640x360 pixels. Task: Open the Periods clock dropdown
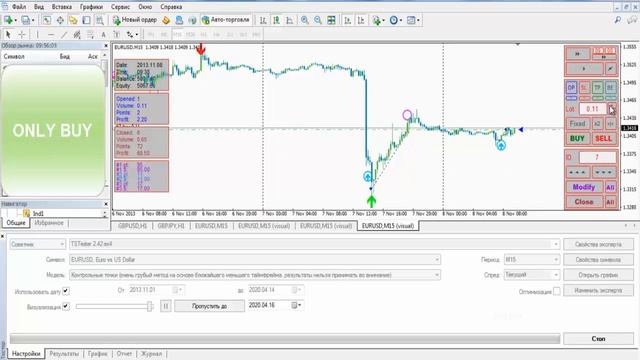point(396,20)
